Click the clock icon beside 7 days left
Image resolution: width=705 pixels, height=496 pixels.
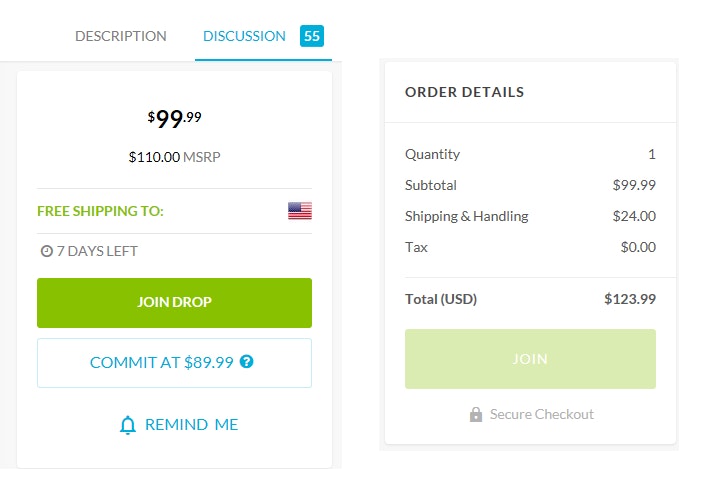46,251
